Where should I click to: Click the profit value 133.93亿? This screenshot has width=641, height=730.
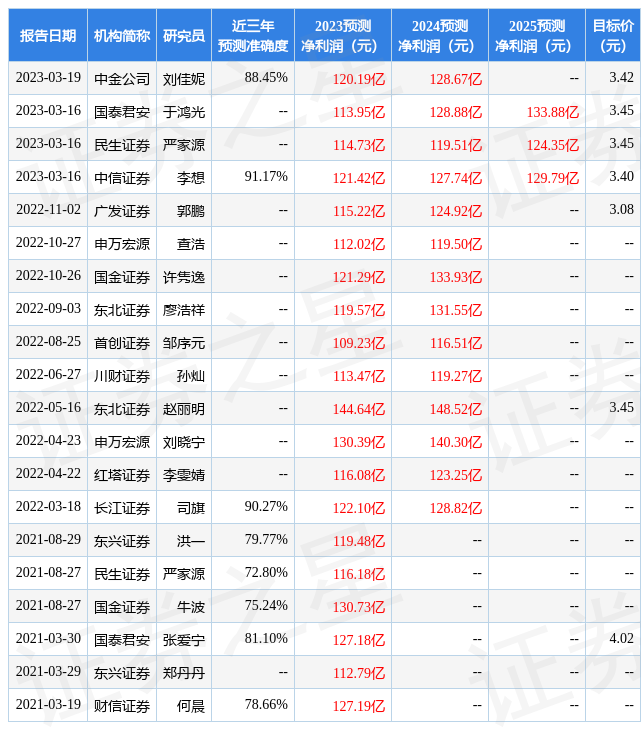point(456,277)
